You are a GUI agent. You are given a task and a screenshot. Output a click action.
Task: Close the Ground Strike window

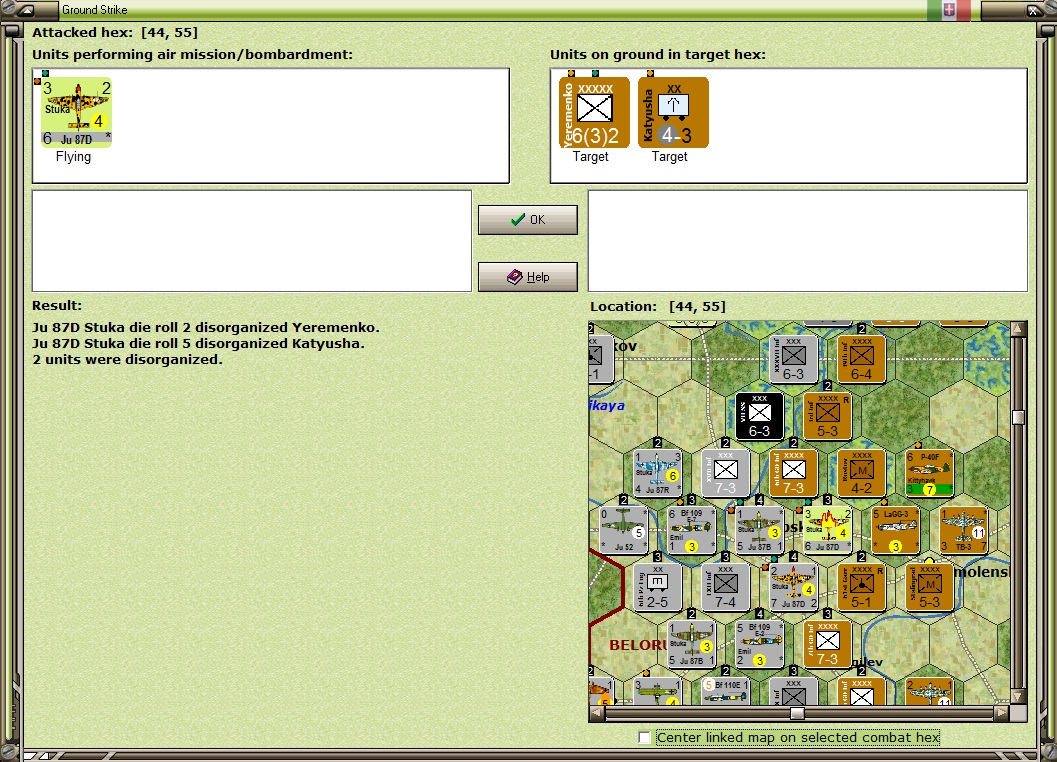[x=1032, y=10]
